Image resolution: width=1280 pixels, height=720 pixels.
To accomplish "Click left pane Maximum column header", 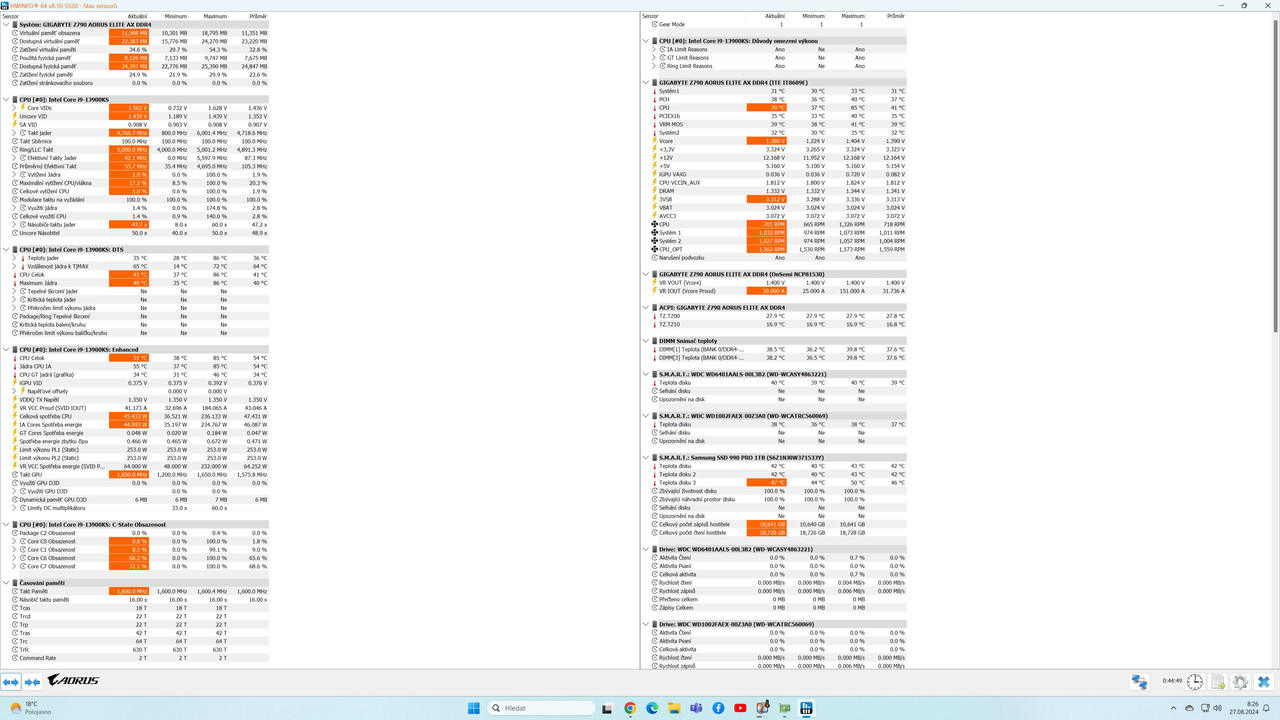I will coord(215,16).
